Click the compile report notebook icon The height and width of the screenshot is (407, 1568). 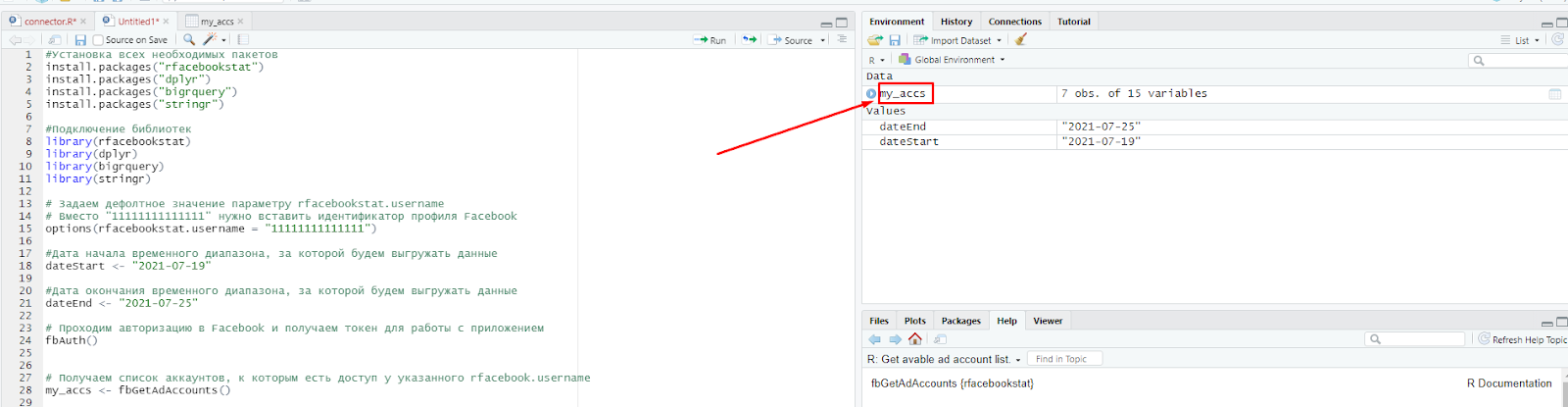[243, 40]
